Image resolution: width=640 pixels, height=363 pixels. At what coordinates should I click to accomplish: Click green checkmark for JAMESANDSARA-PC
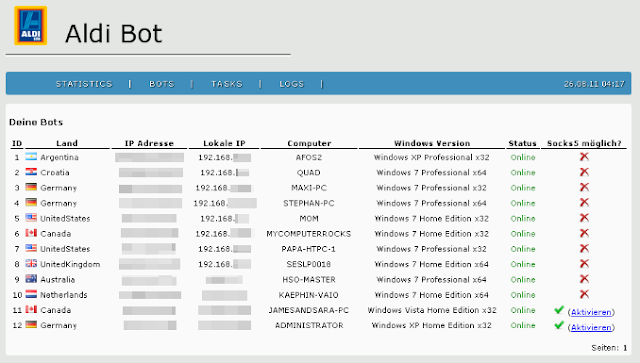click(559, 310)
